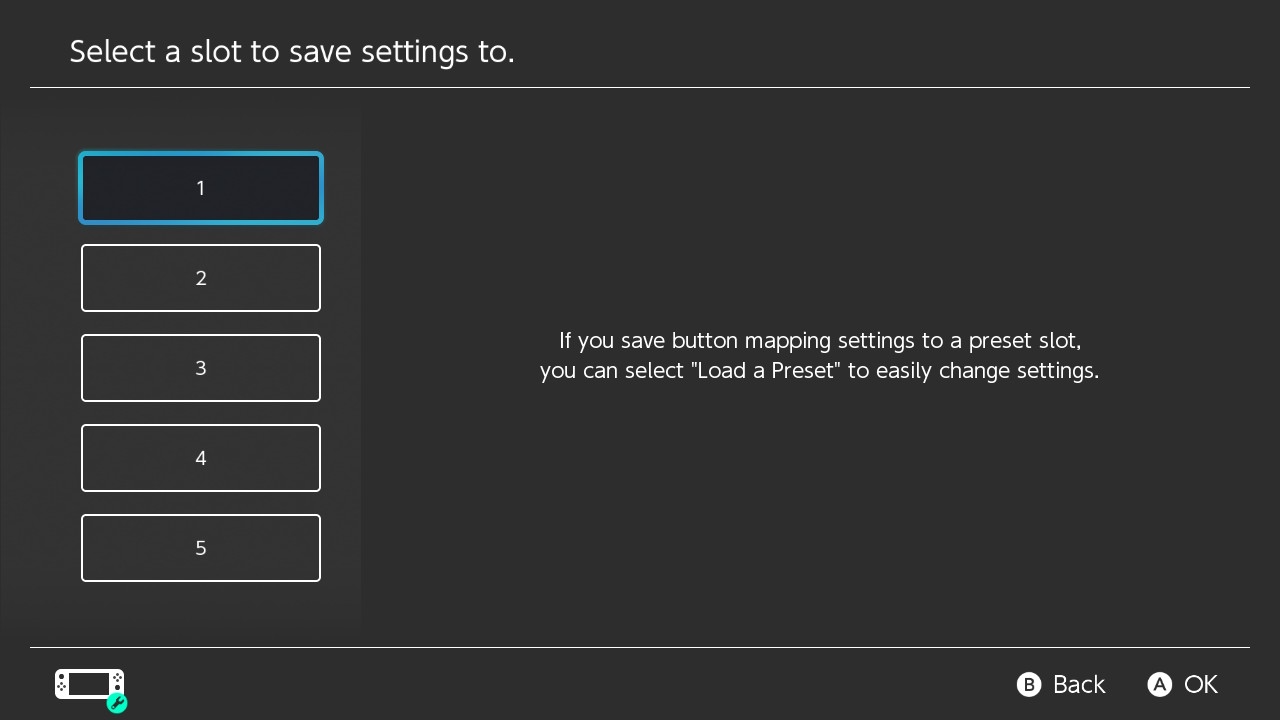Image resolution: width=1280 pixels, height=720 pixels.
Task: Pick preset slot 3
Action: click(x=201, y=368)
